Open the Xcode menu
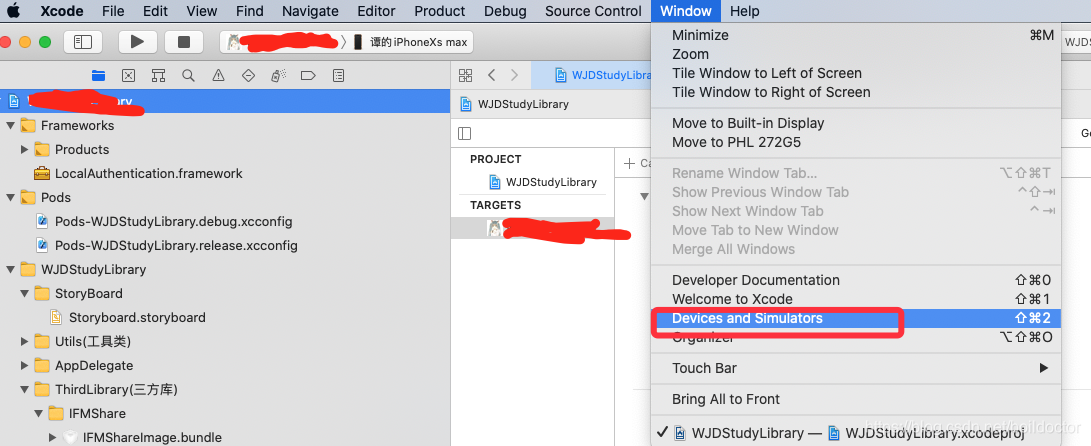 62,11
